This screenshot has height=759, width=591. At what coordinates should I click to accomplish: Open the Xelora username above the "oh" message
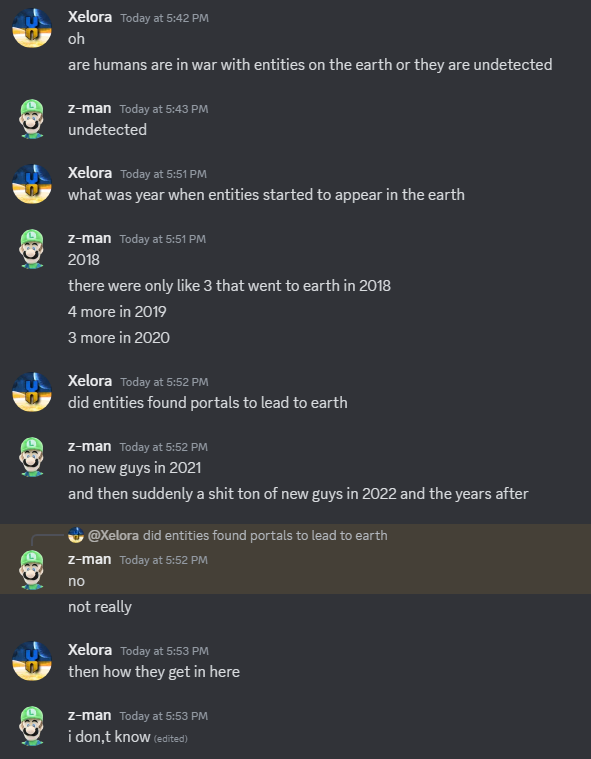coord(90,17)
